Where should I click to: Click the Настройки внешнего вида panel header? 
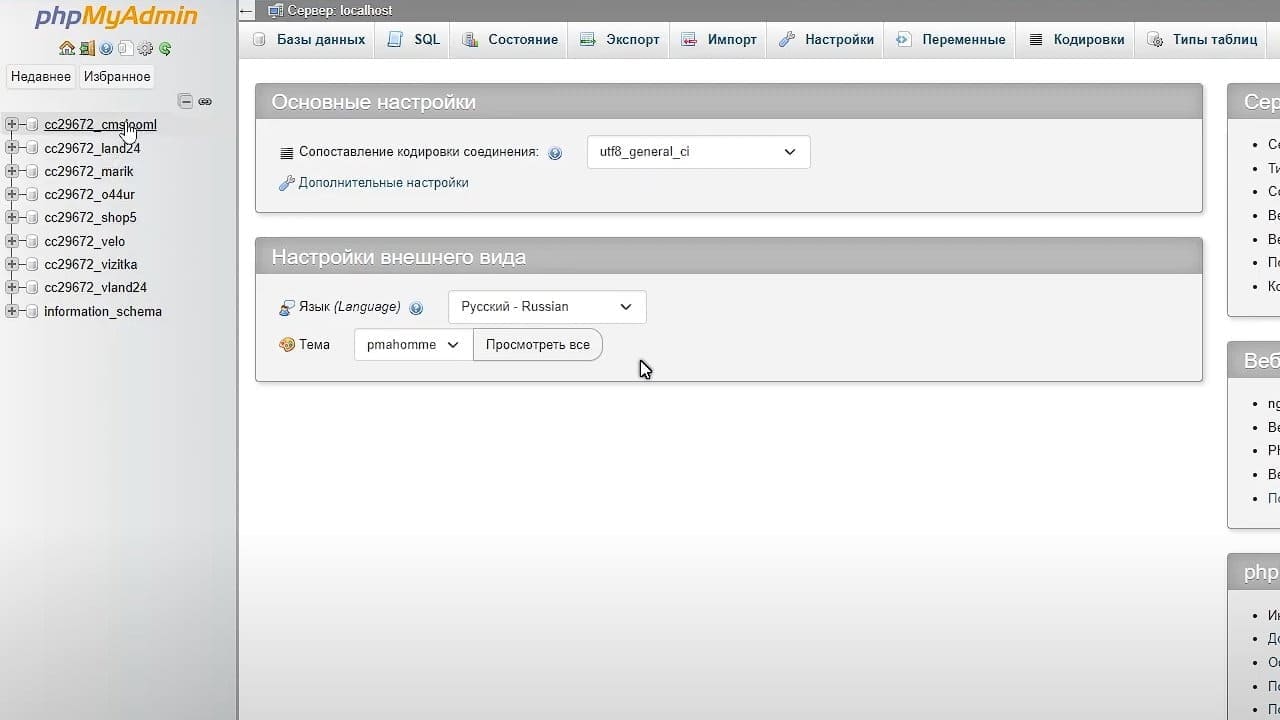pos(729,257)
